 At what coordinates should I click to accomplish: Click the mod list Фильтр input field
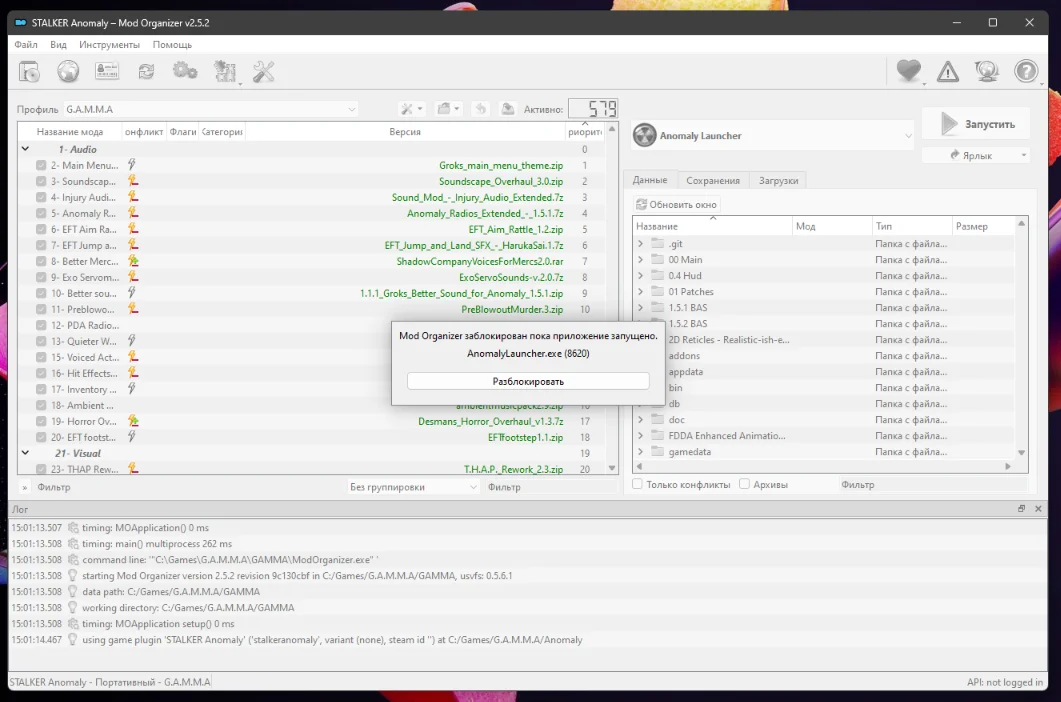point(551,487)
